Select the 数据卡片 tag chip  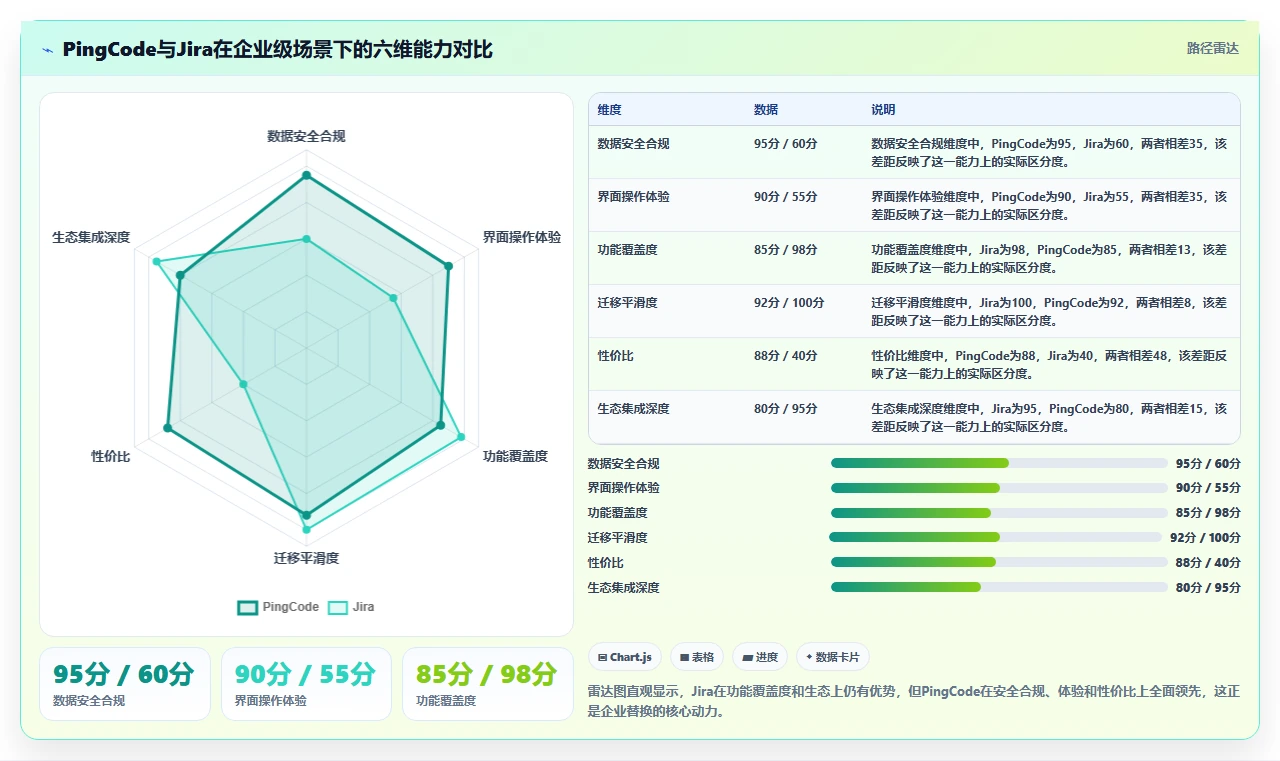[x=833, y=657]
